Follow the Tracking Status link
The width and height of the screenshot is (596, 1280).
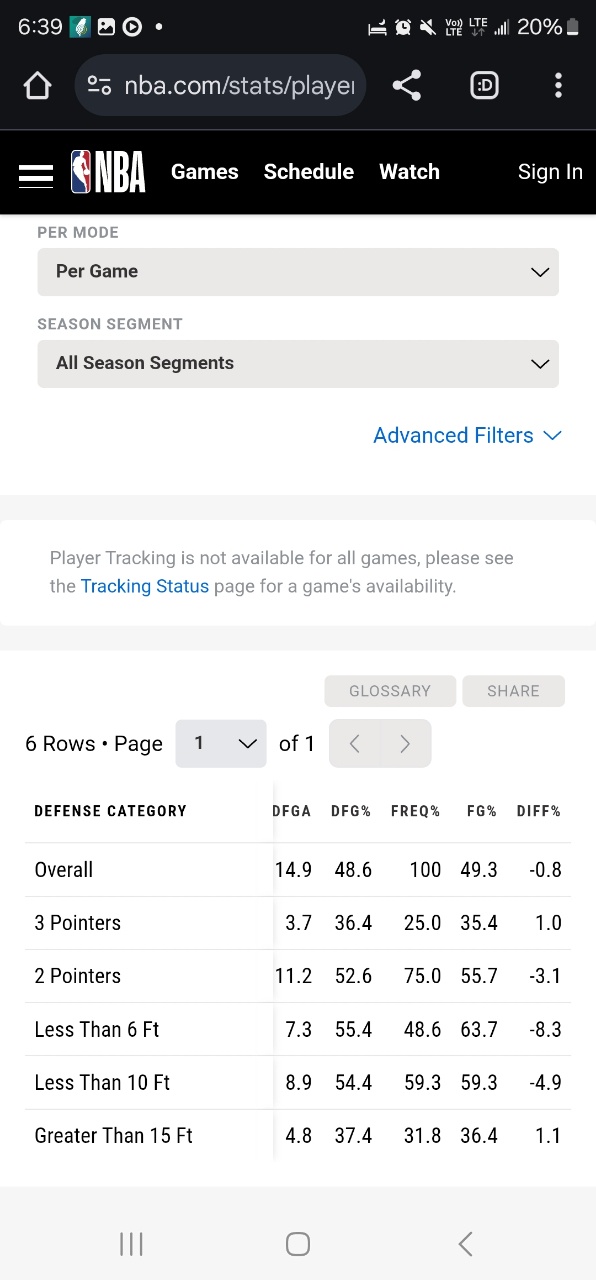(x=145, y=586)
